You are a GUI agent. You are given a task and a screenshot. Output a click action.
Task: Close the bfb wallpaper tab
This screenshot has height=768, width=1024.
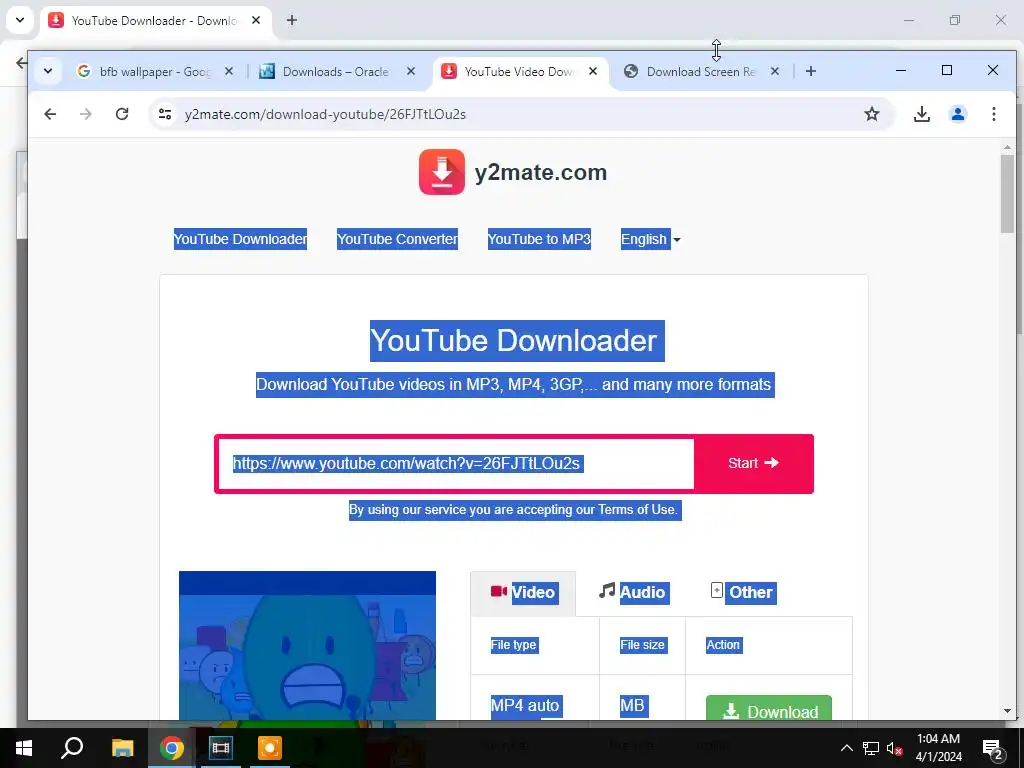[x=229, y=71]
